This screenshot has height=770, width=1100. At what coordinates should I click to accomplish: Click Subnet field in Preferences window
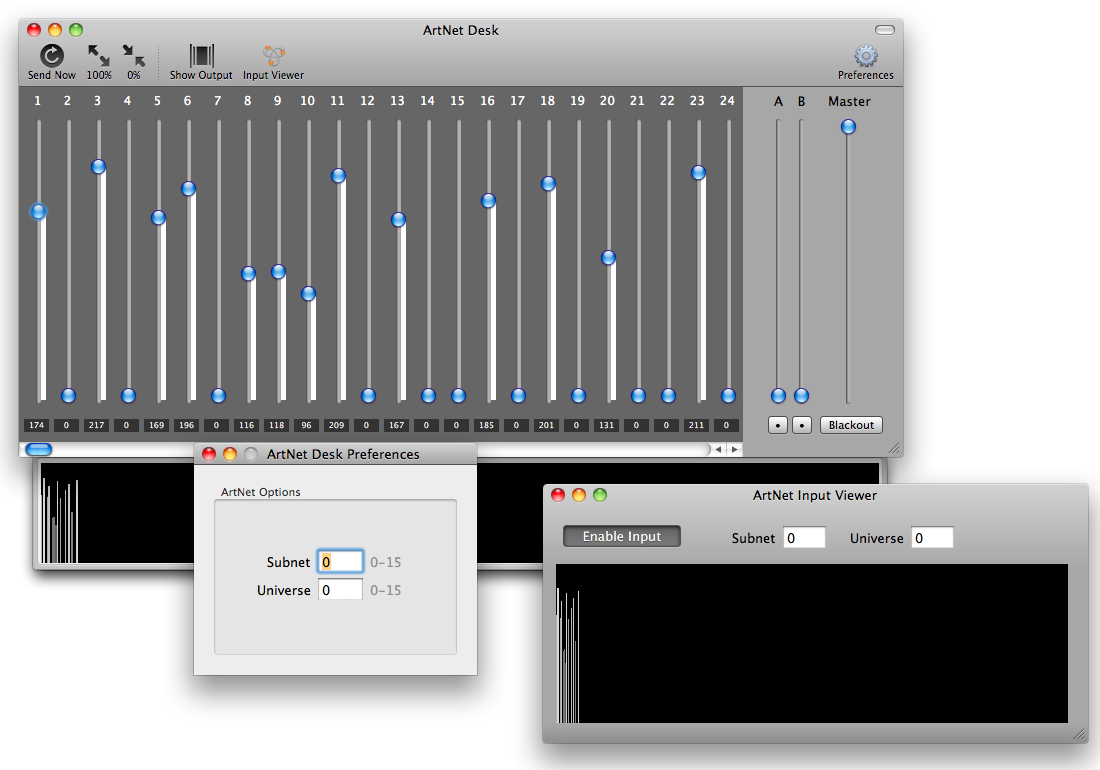tap(340, 562)
